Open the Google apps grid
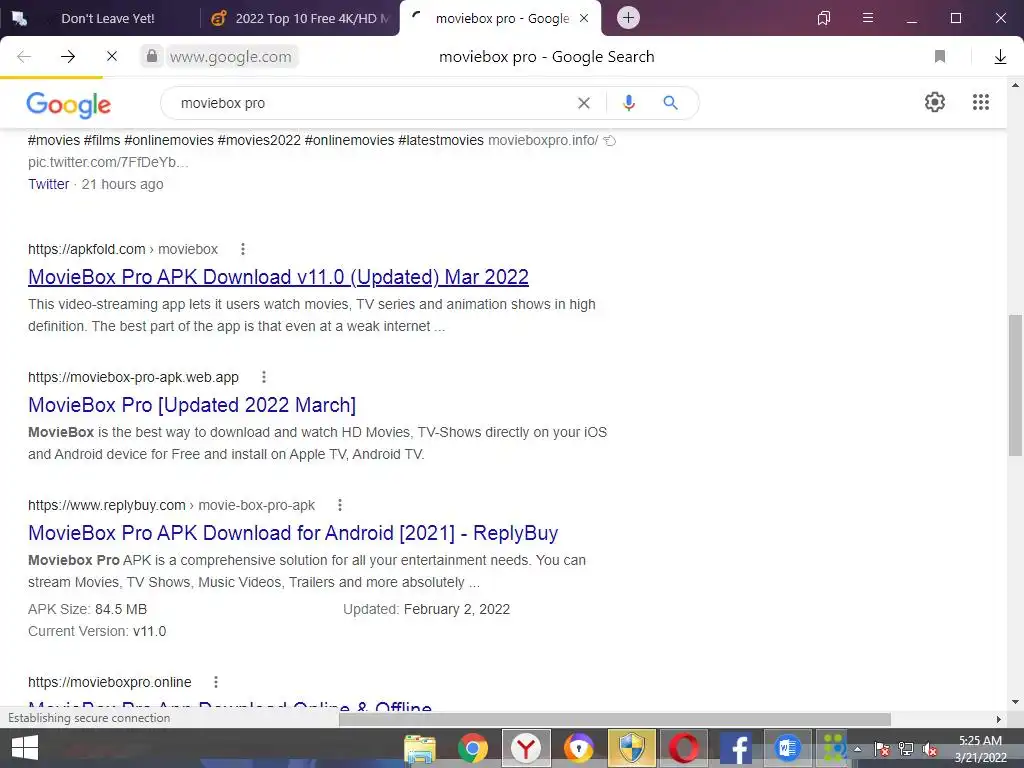The image size is (1024, 768). pos(980,102)
